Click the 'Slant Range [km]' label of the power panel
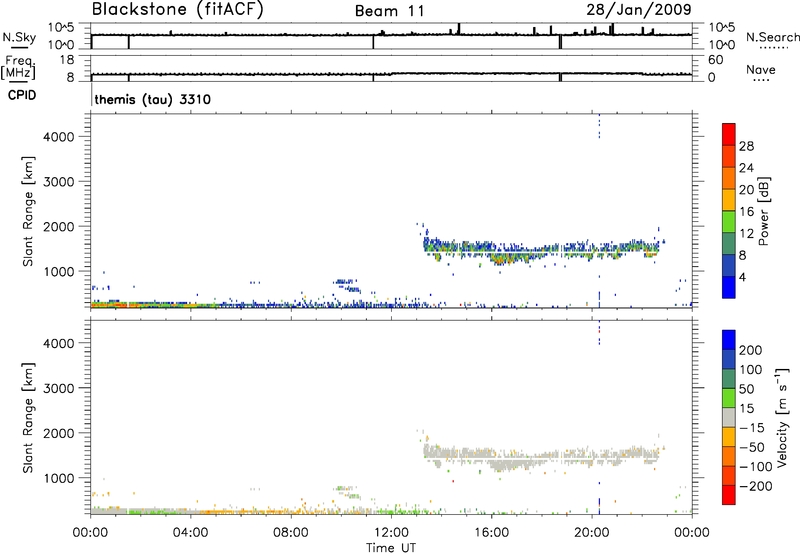 28,211
